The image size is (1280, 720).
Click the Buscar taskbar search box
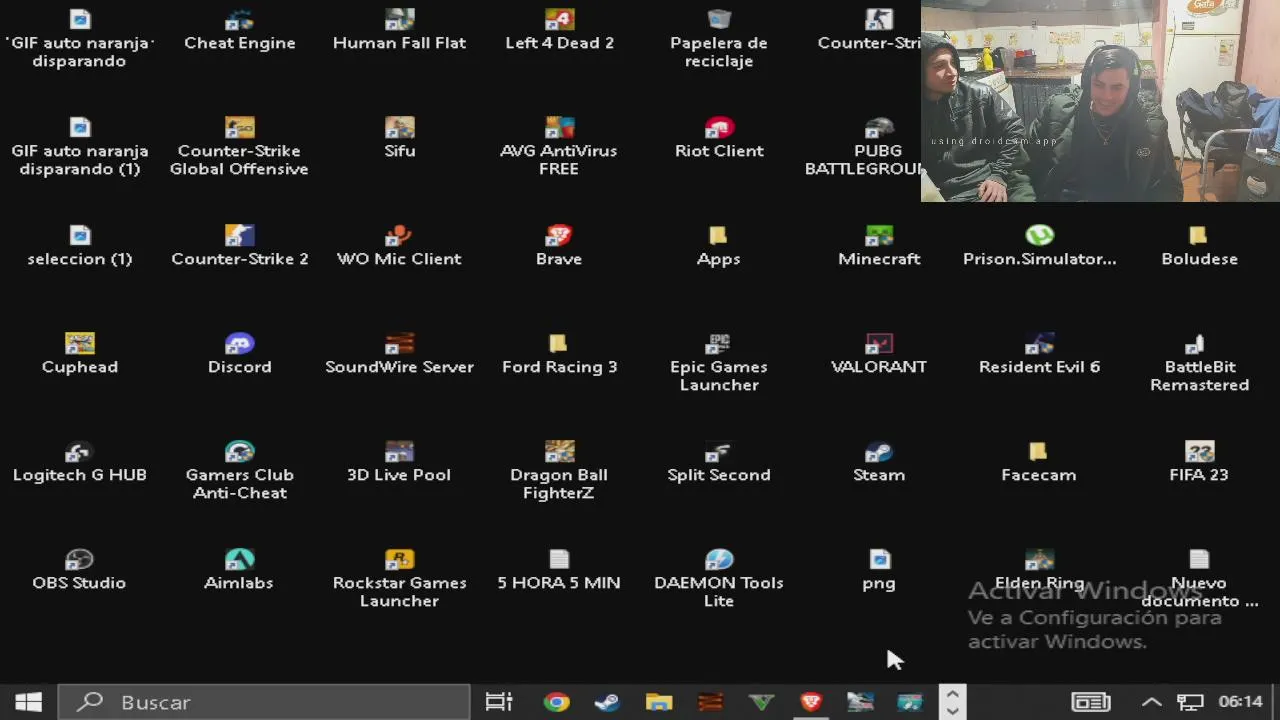coord(264,702)
